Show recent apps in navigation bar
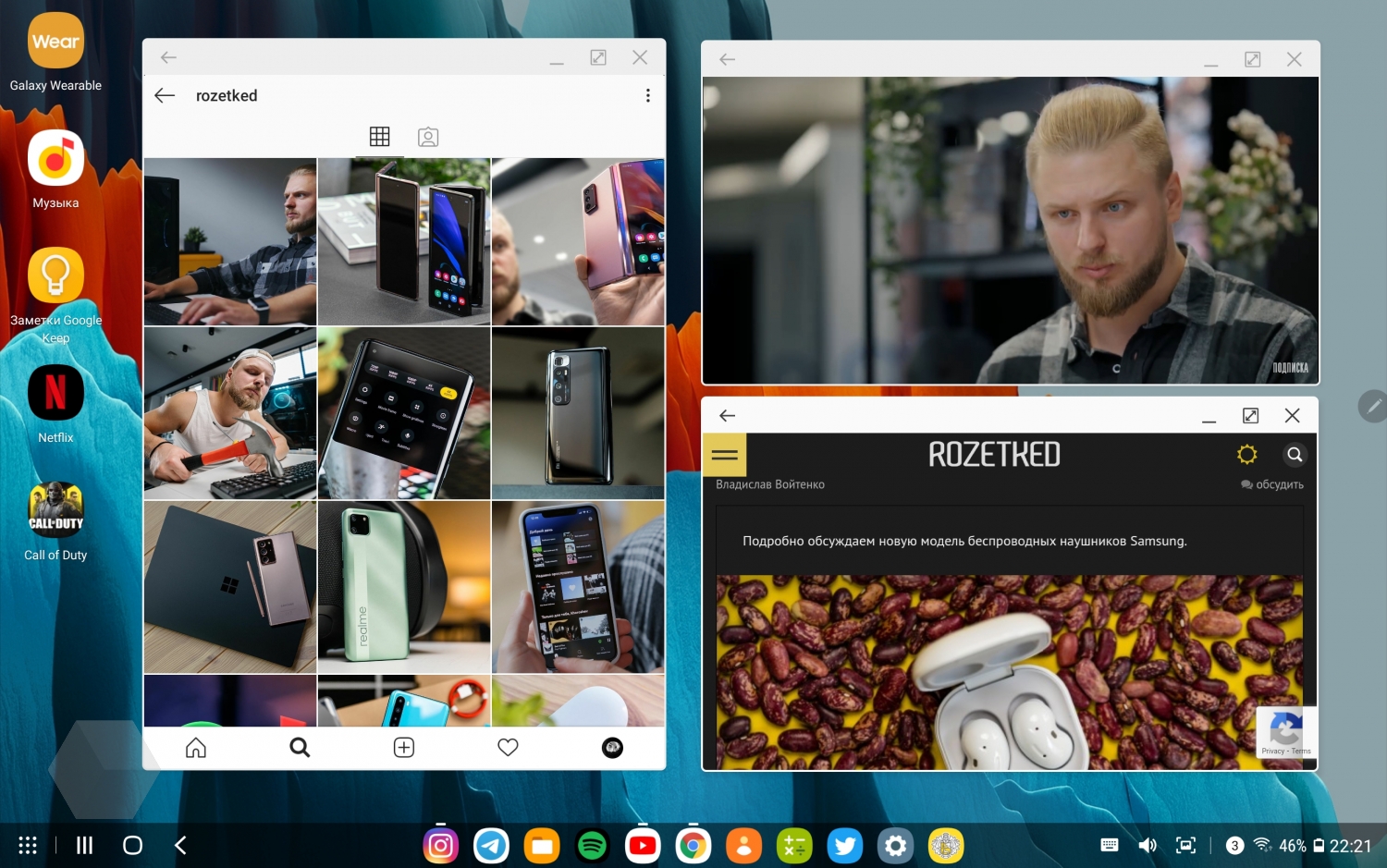Image resolution: width=1387 pixels, height=868 pixels. tap(84, 845)
